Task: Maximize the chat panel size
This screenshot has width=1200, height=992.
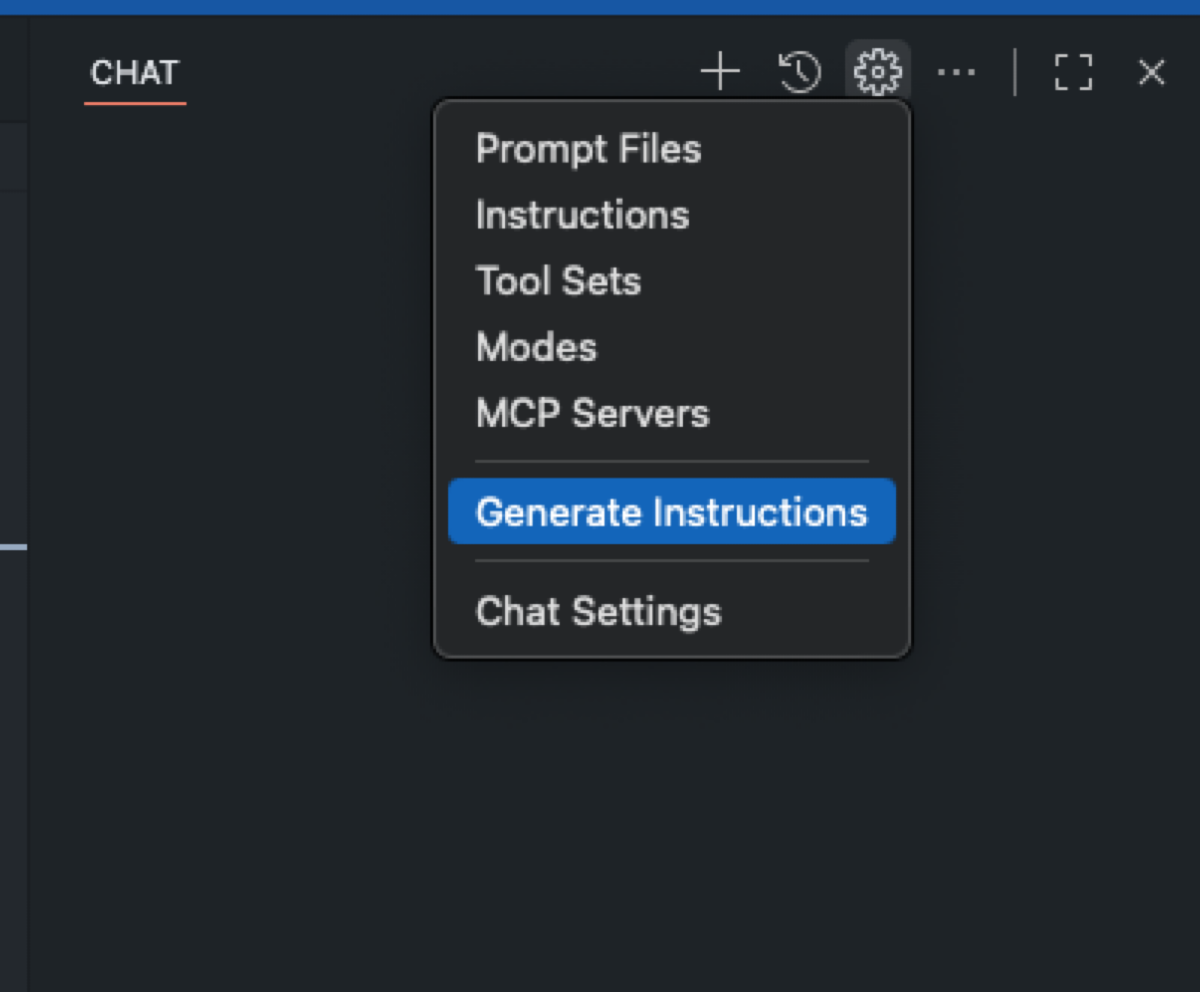Action: (1073, 72)
